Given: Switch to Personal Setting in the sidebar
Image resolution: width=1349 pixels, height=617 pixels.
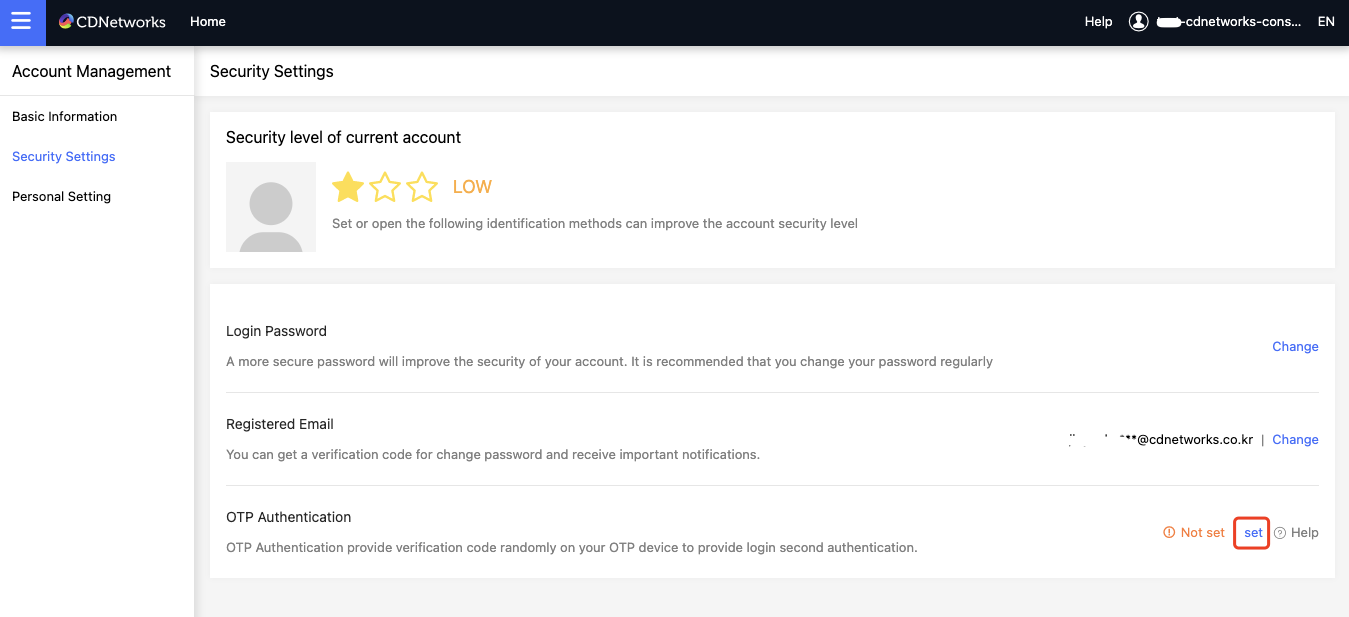Looking at the screenshot, I should (61, 197).
